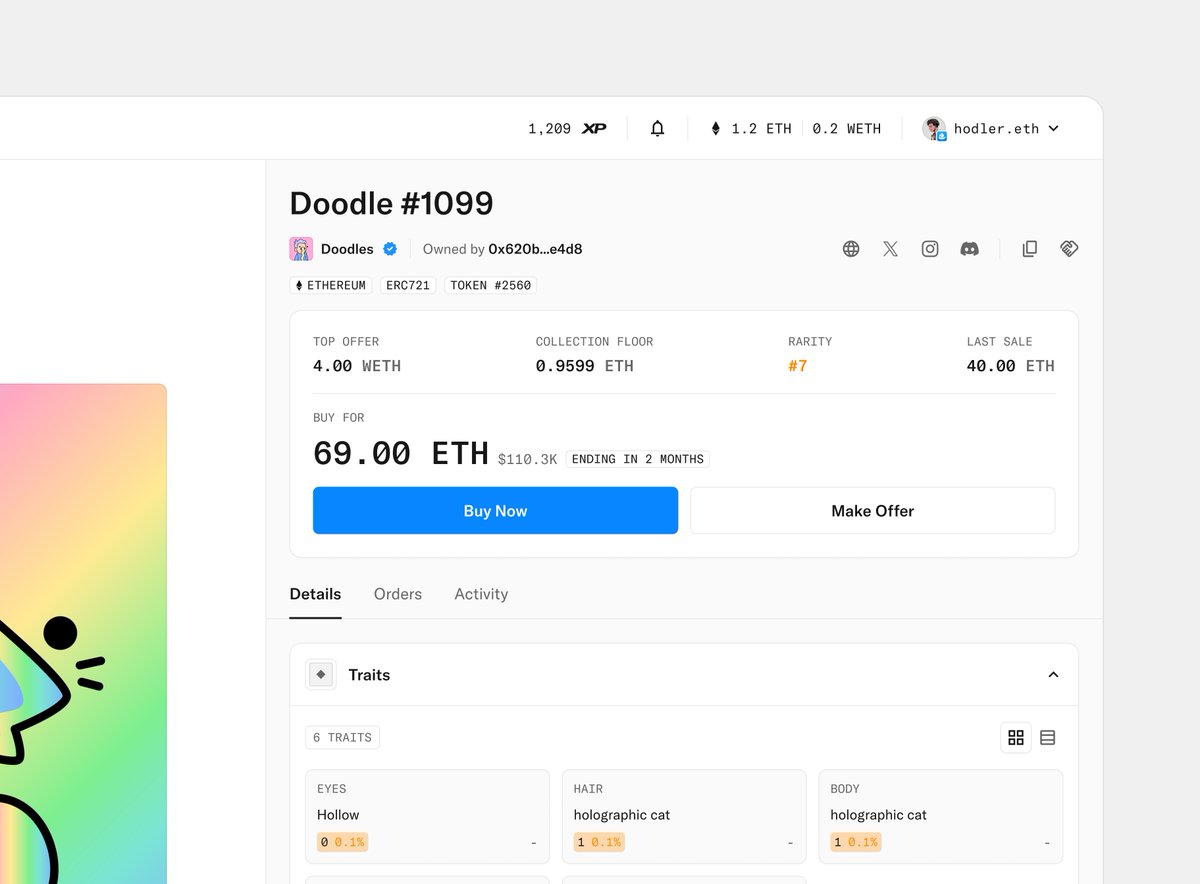Select the BODY holographic cat trait card
The width and height of the screenshot is (1200, 884).
(940, 816)
